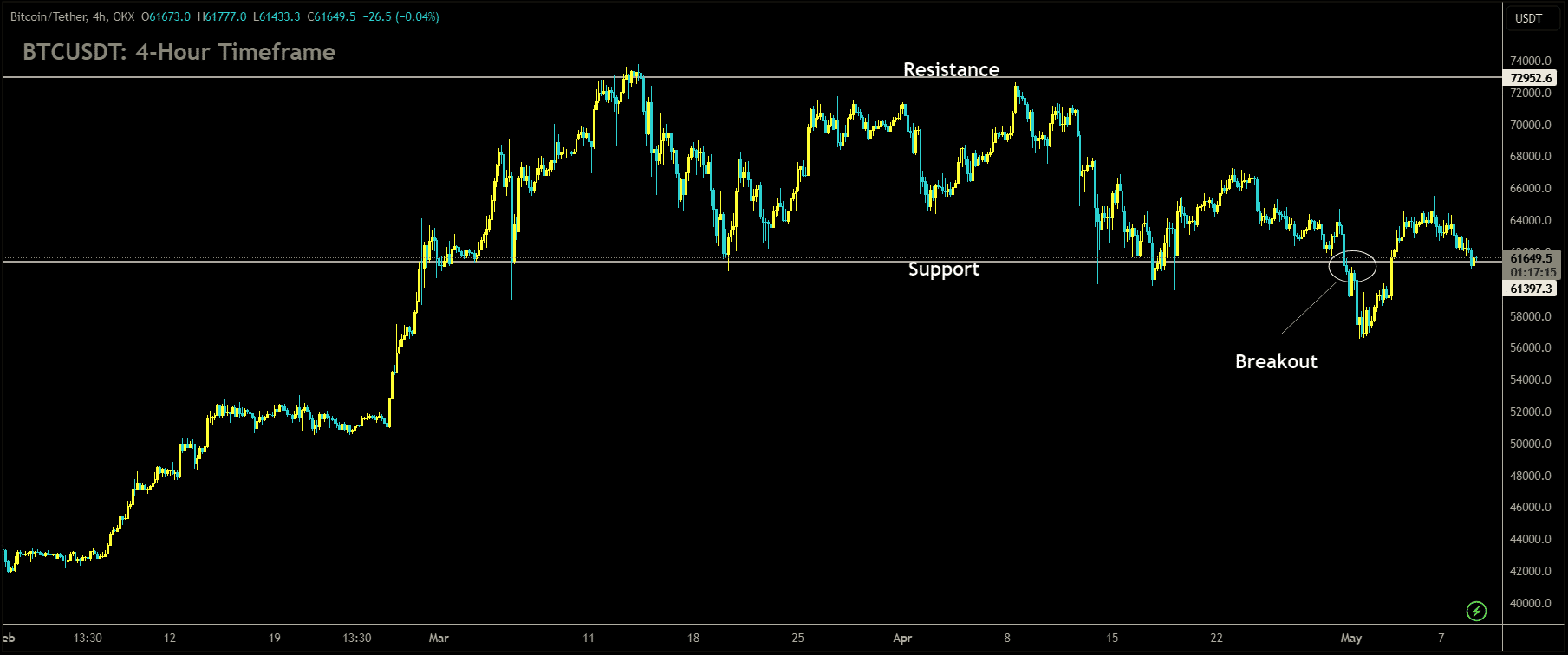Image resolution: width=1568 pixels, height=655 pixels.
Task: Click the current price label 61649.5
Action: pyautogui.click(x=1531, y=258)
